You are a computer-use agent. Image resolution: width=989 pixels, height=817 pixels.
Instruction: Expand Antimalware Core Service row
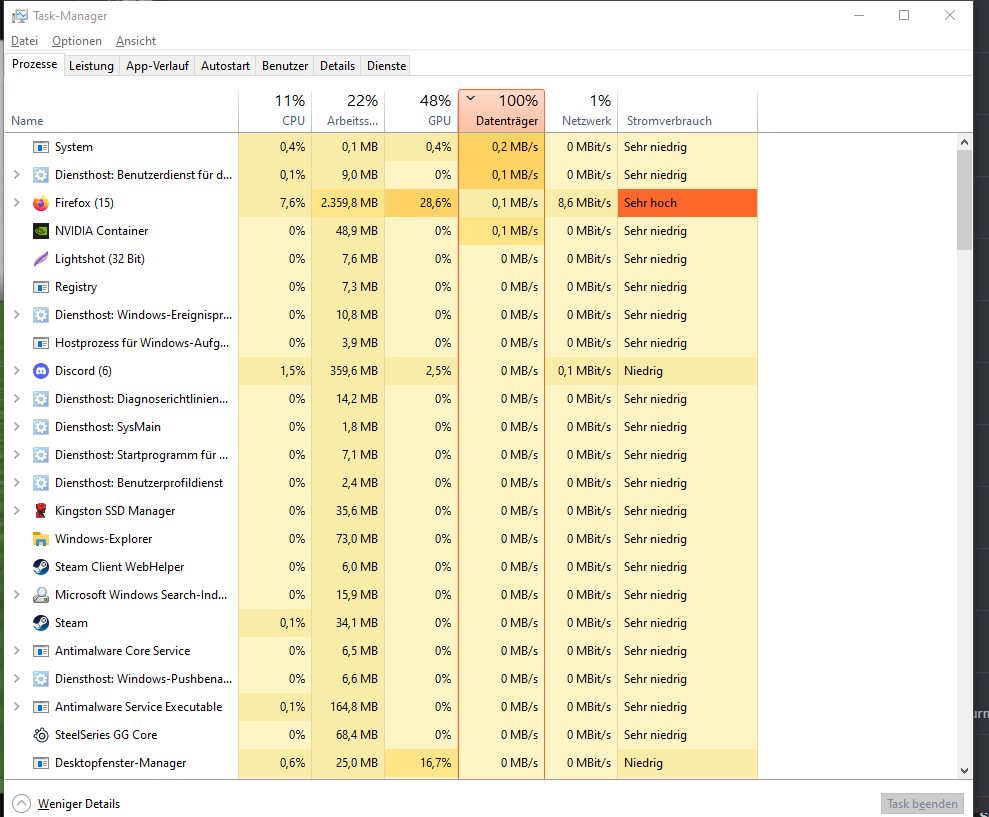(x=17, y=651)
